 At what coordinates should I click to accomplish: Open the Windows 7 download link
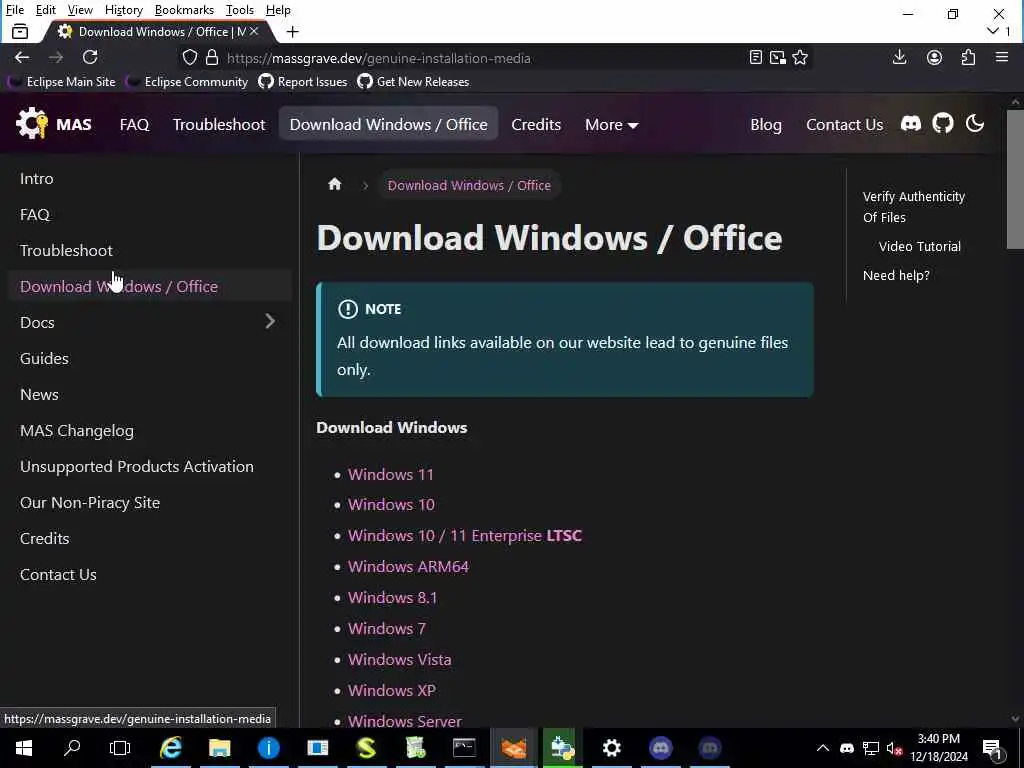tap(387, 628)
